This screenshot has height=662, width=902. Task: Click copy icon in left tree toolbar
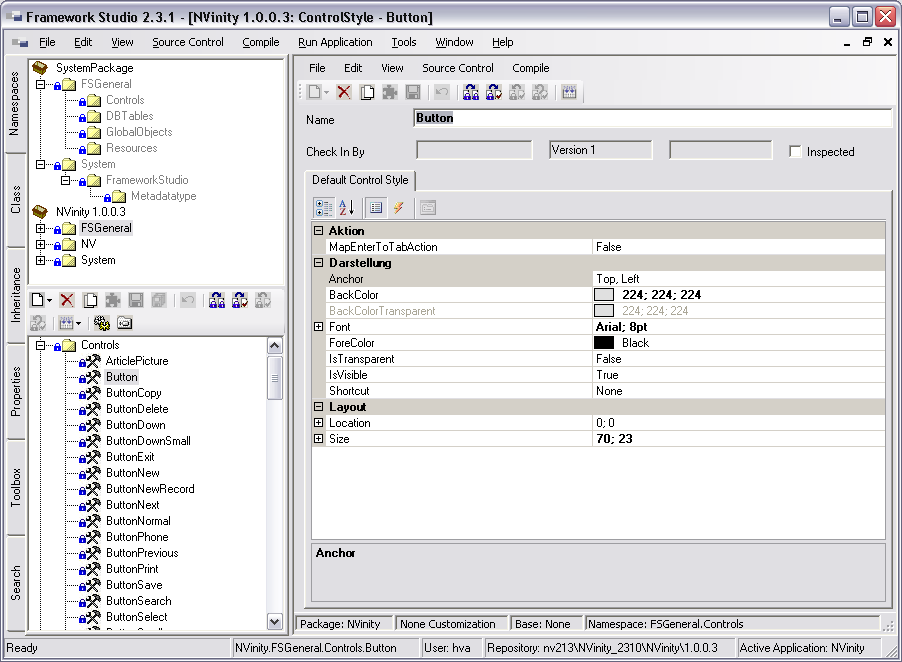[90, 300]
